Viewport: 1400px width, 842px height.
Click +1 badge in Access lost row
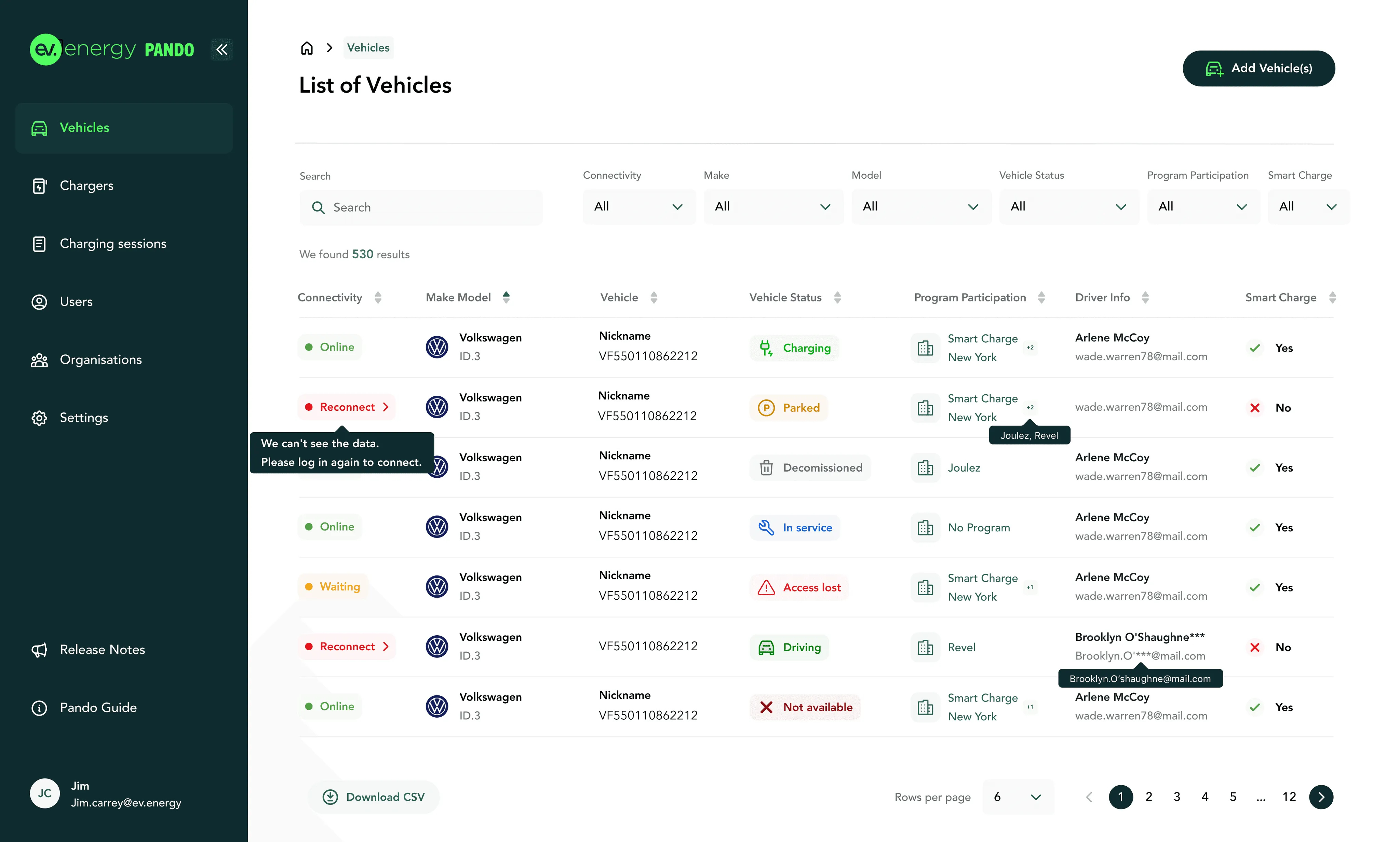pos(1030,587)
